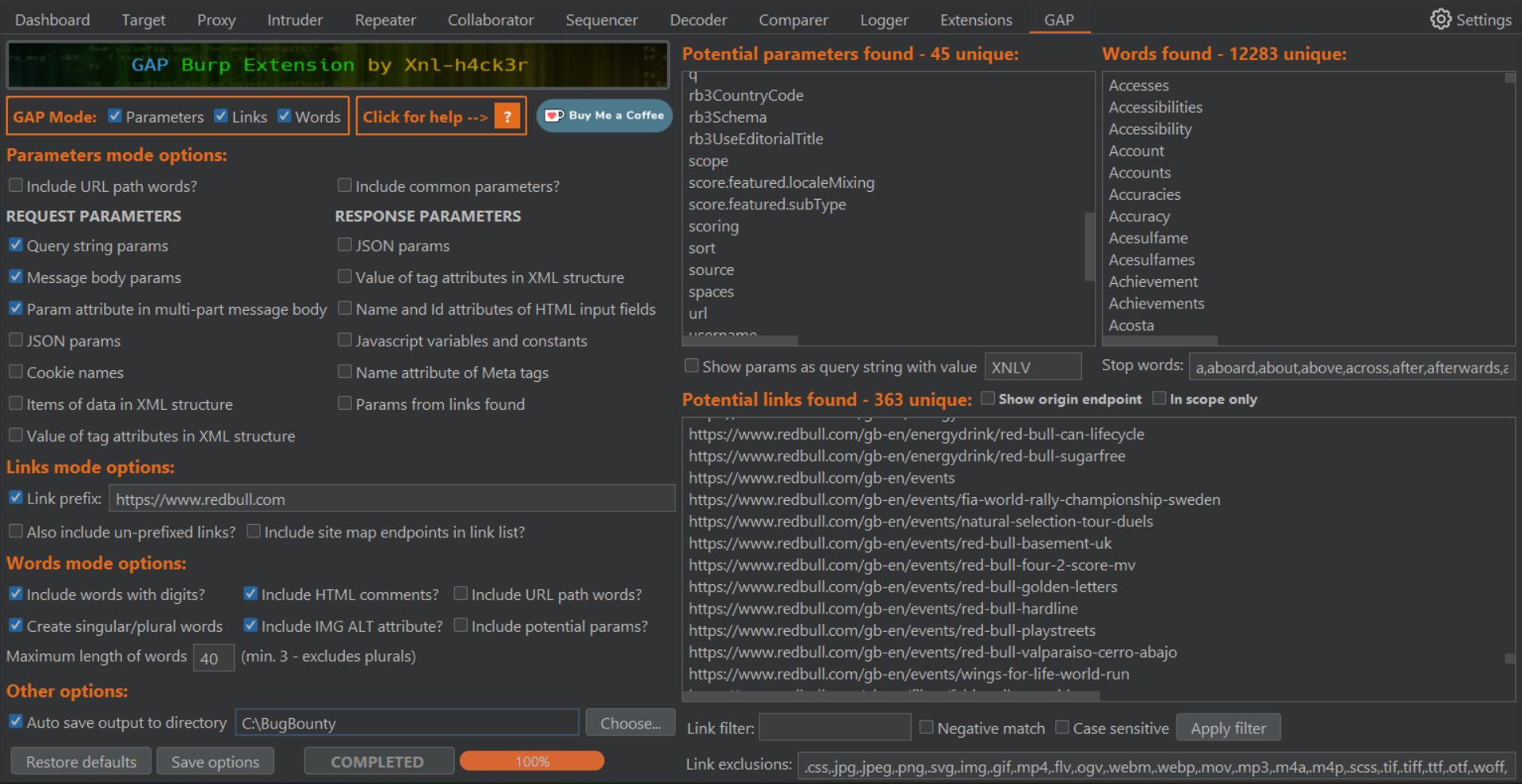The height and width of the screenshot is (784, 1522).
Task: Select the red-bull-sugarfree link
Action: 907,456
